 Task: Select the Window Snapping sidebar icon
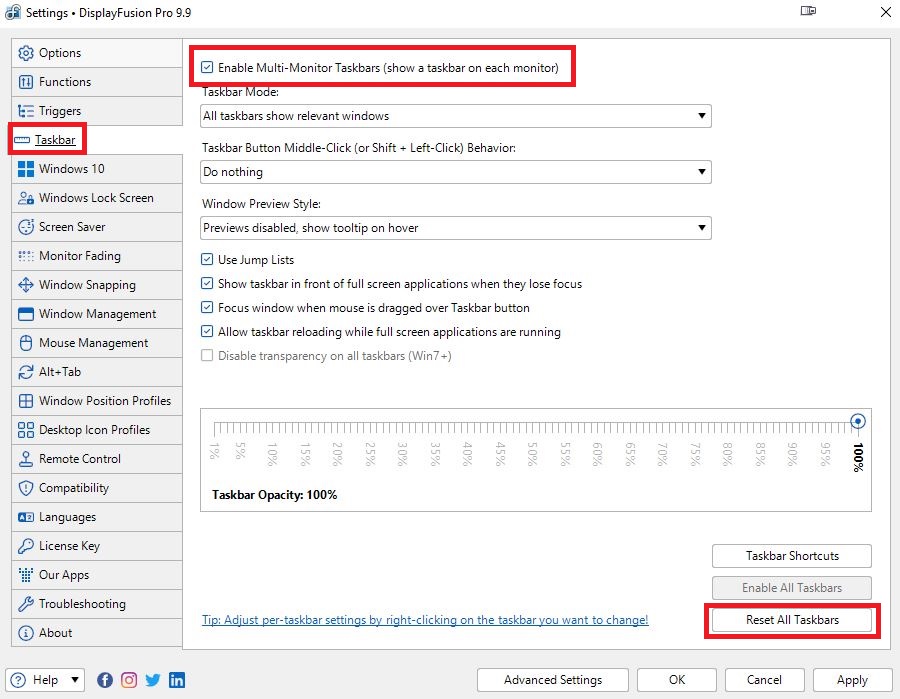click(x=26, y=285)
